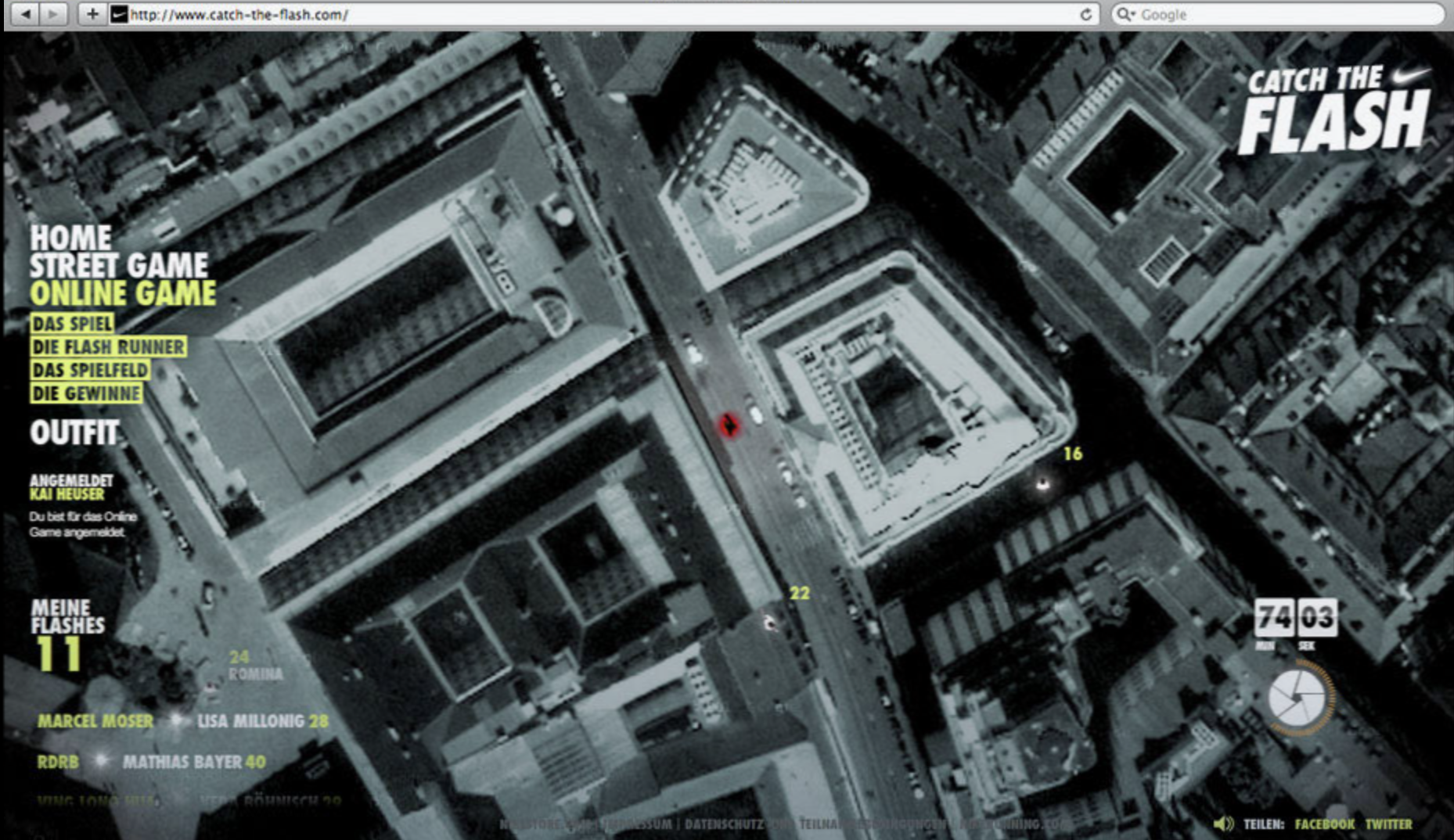Click the MEINE FLASHES count 11
The image size is (1454, 840).
[x=59, y=653]
